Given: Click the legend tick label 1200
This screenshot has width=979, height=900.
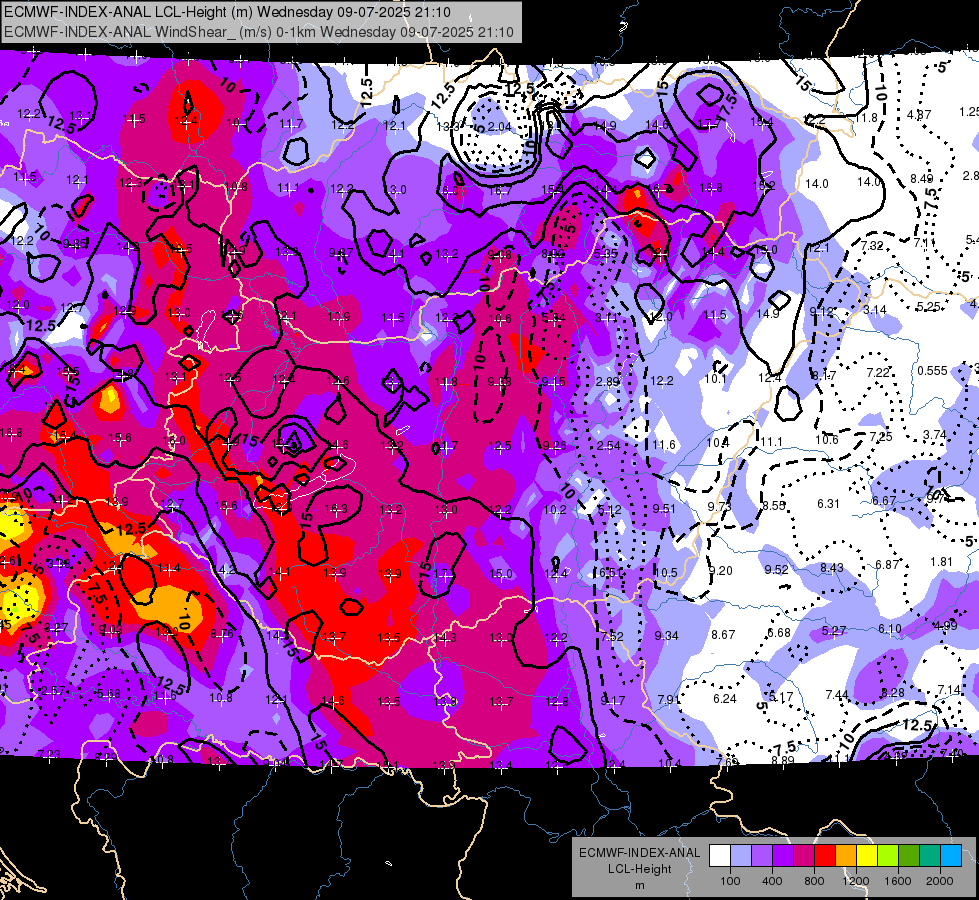Looking at the screenshot, I should [x=855, y=881].
